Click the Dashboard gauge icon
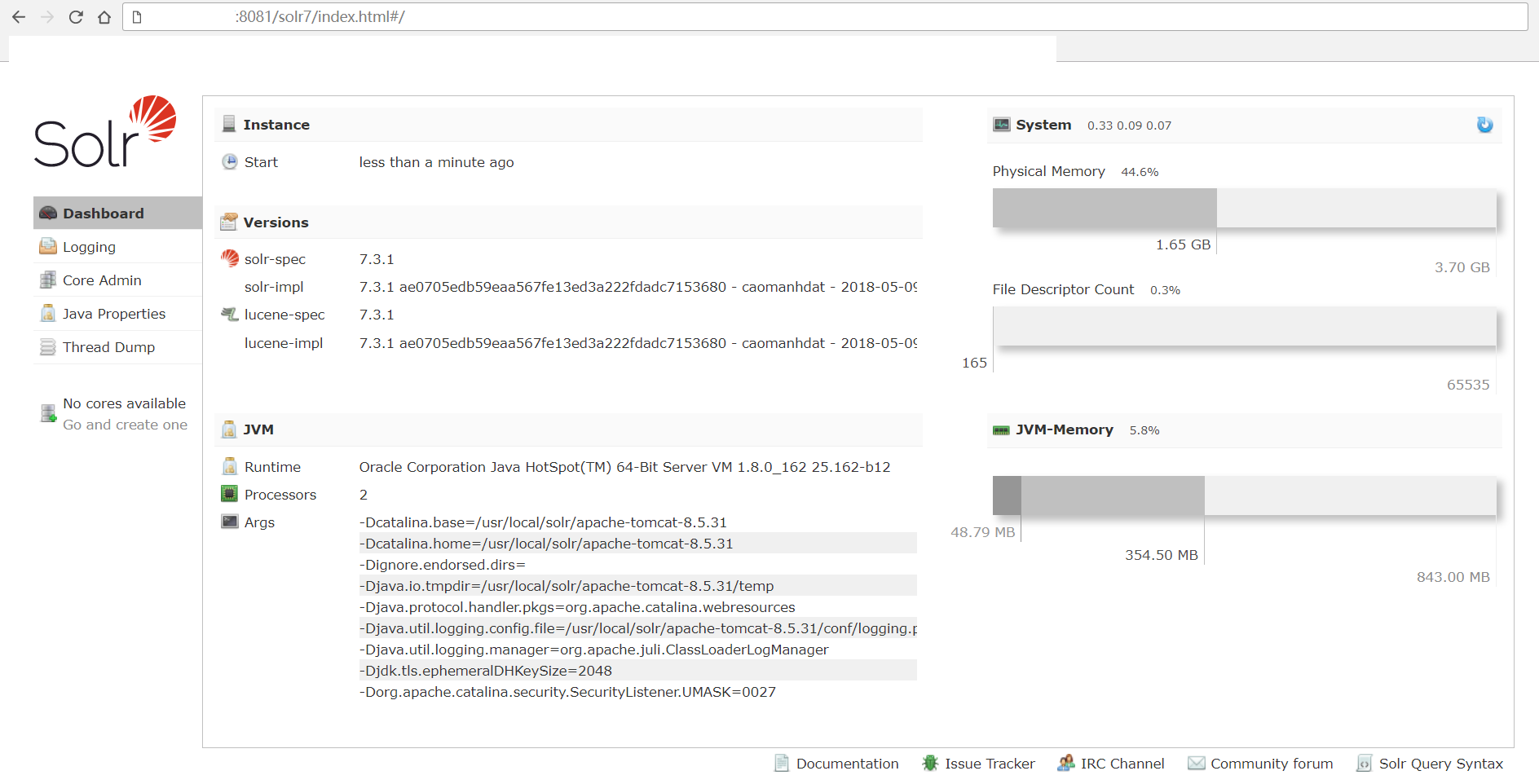The image size is (1539, 784). click(48, 213)
